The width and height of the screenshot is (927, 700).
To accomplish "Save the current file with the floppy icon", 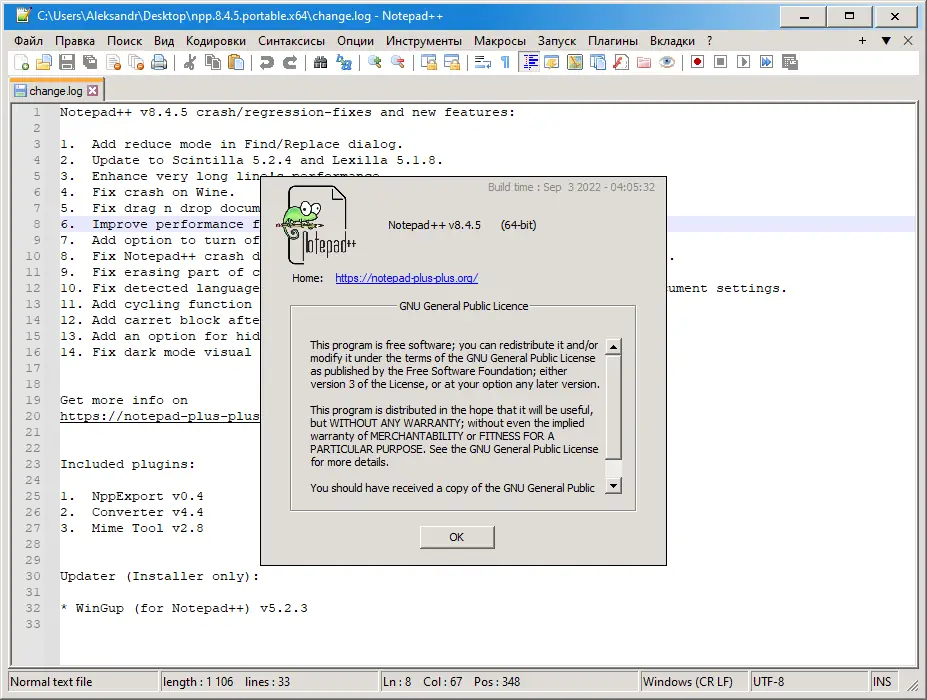I will coord(67,62).
